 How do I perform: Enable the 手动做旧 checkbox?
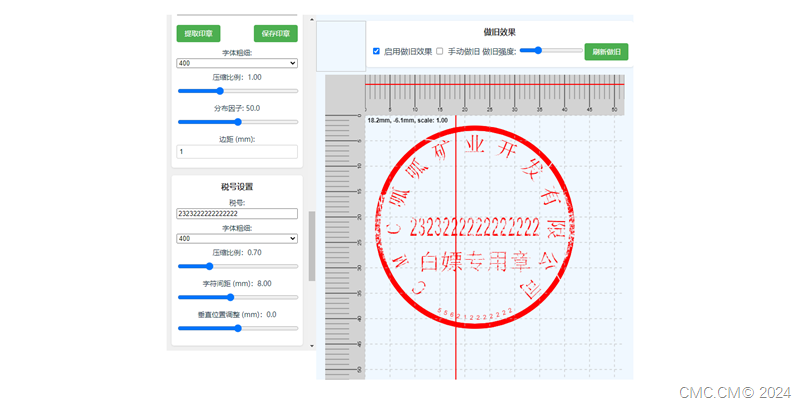(440, 51)
